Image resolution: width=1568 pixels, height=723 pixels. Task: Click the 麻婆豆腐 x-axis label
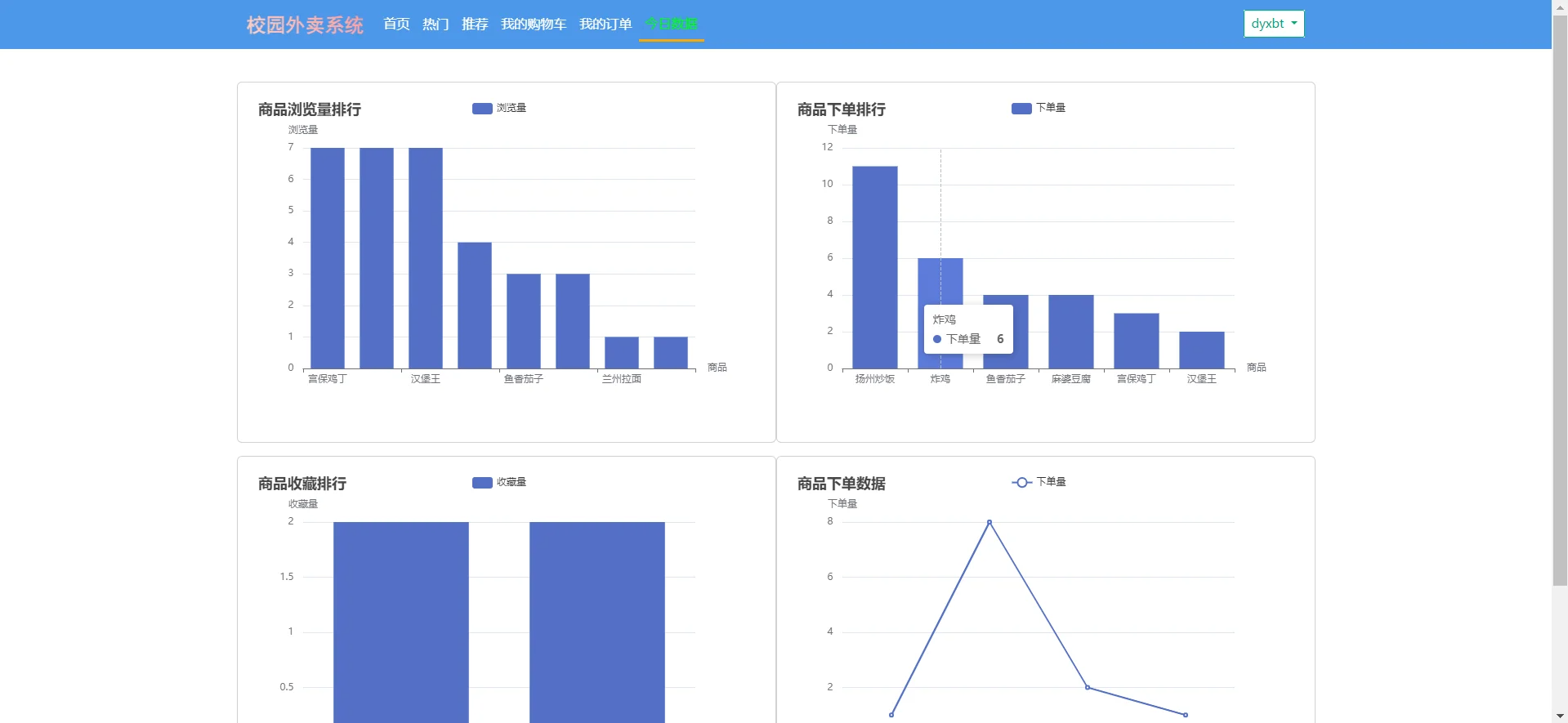1071,379
